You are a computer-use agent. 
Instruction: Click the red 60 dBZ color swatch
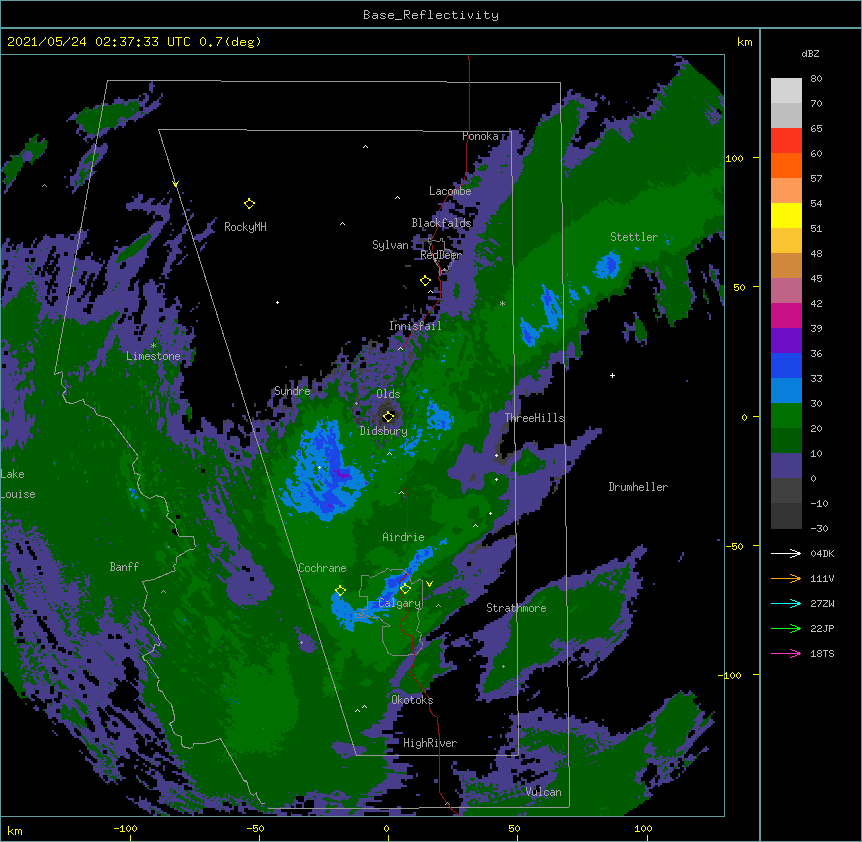[786, 141]
